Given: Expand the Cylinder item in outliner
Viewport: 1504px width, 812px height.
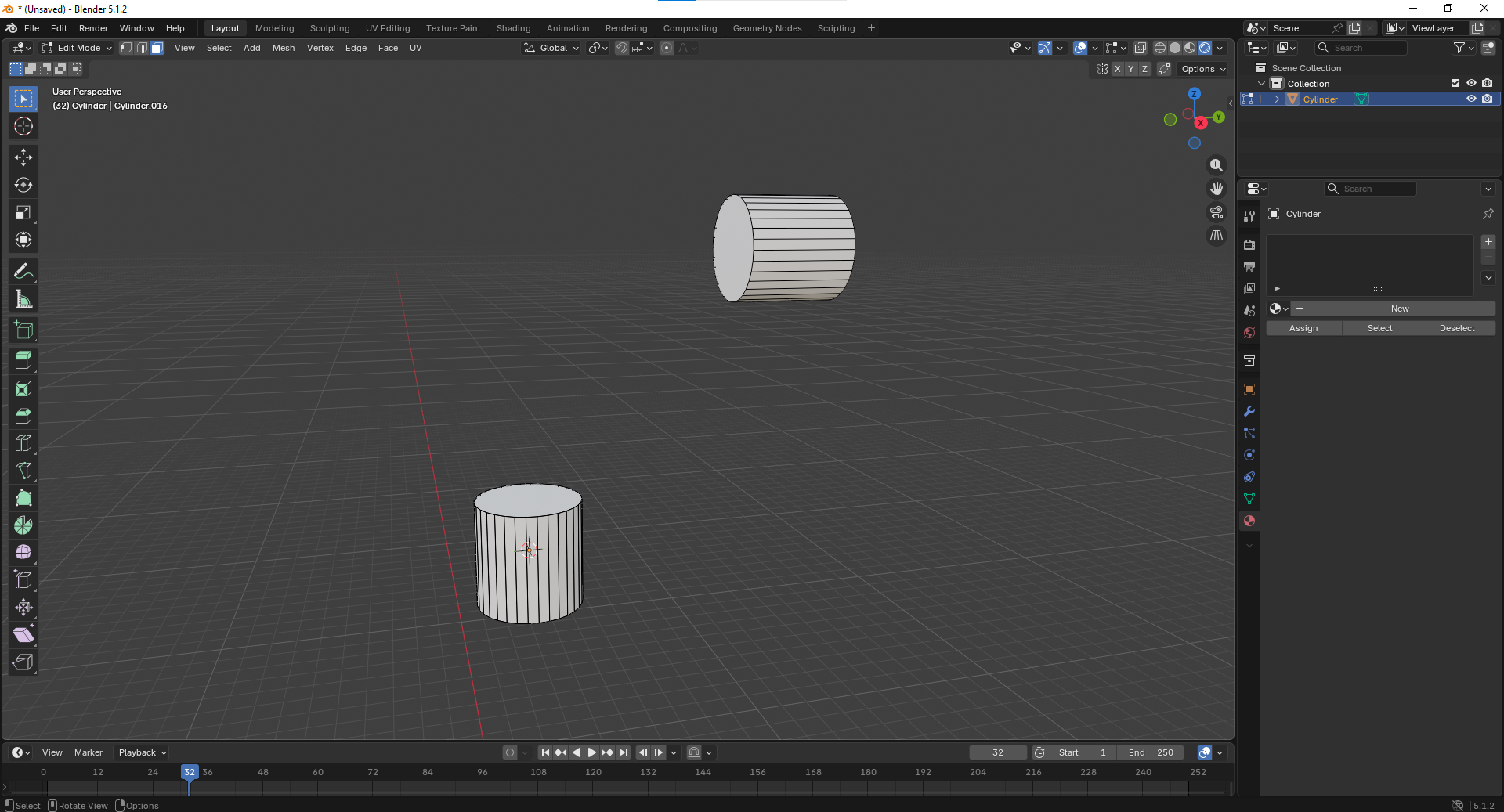Looking at the screenshot, I should point(1277,99).
